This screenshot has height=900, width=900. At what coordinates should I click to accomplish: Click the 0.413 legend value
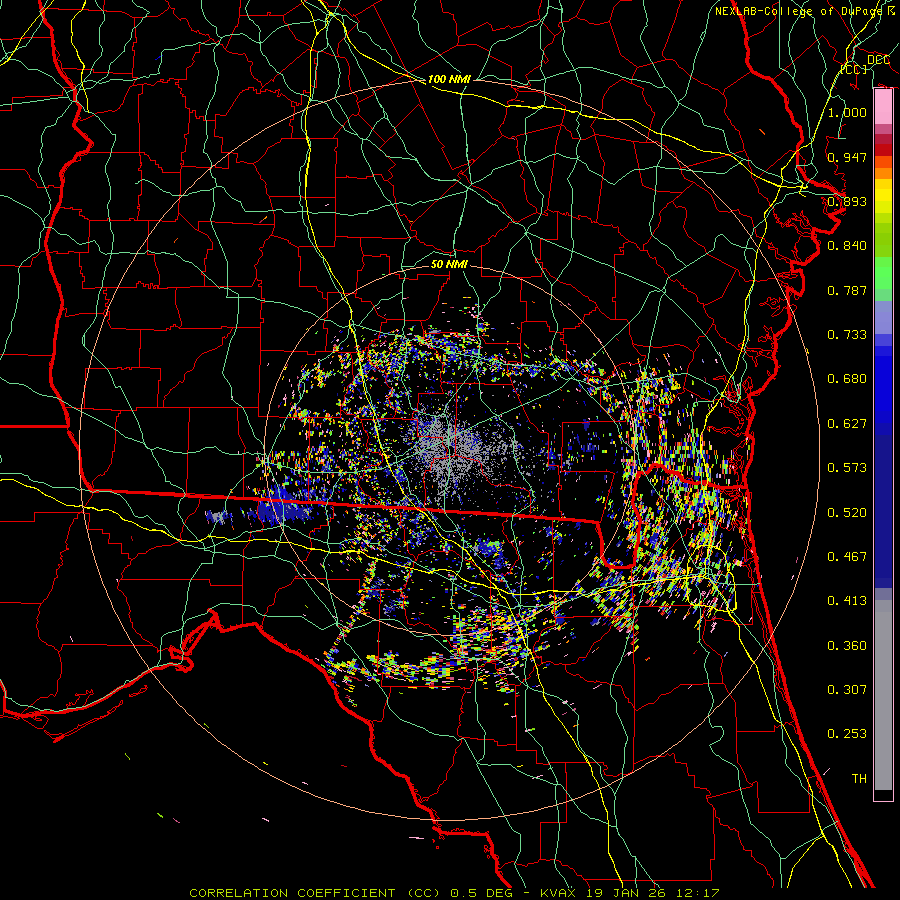point(847,601)
